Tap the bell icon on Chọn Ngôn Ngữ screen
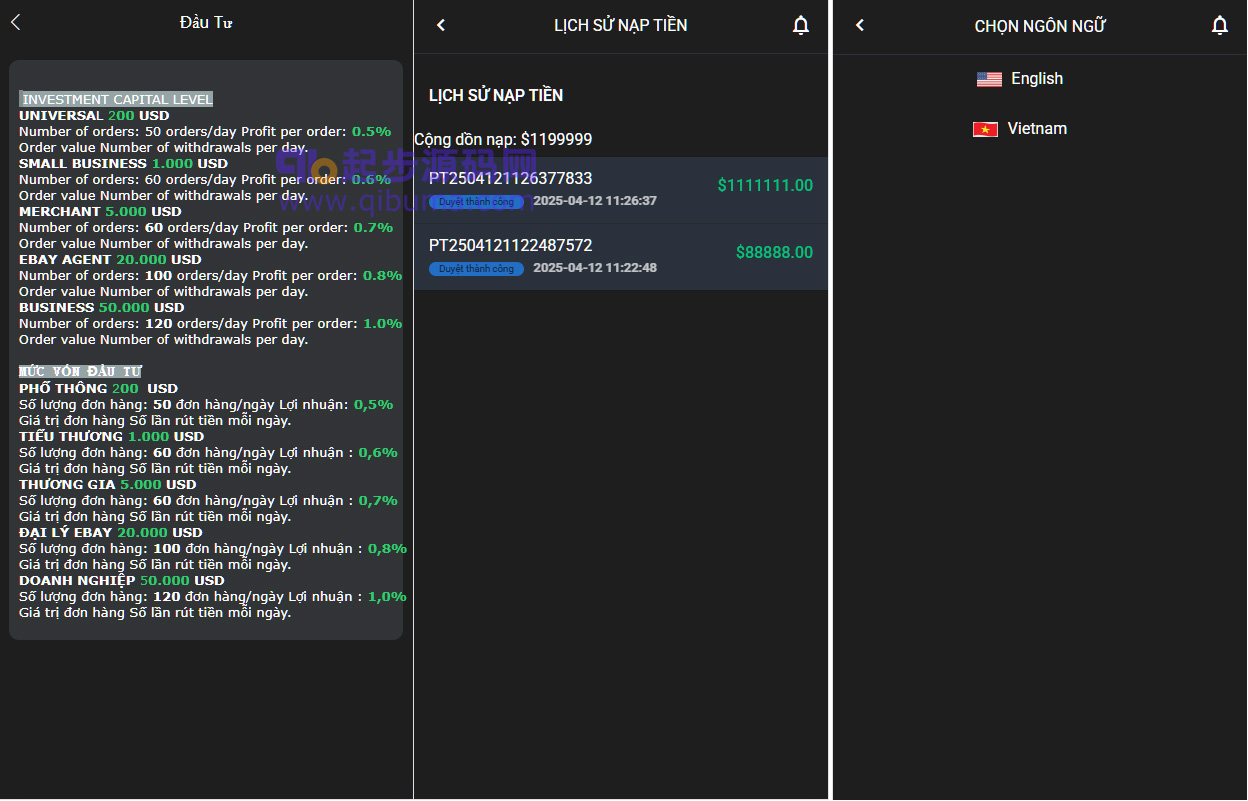The width and height of the screenshot is (1248, 801). [x=1219, y=25]
